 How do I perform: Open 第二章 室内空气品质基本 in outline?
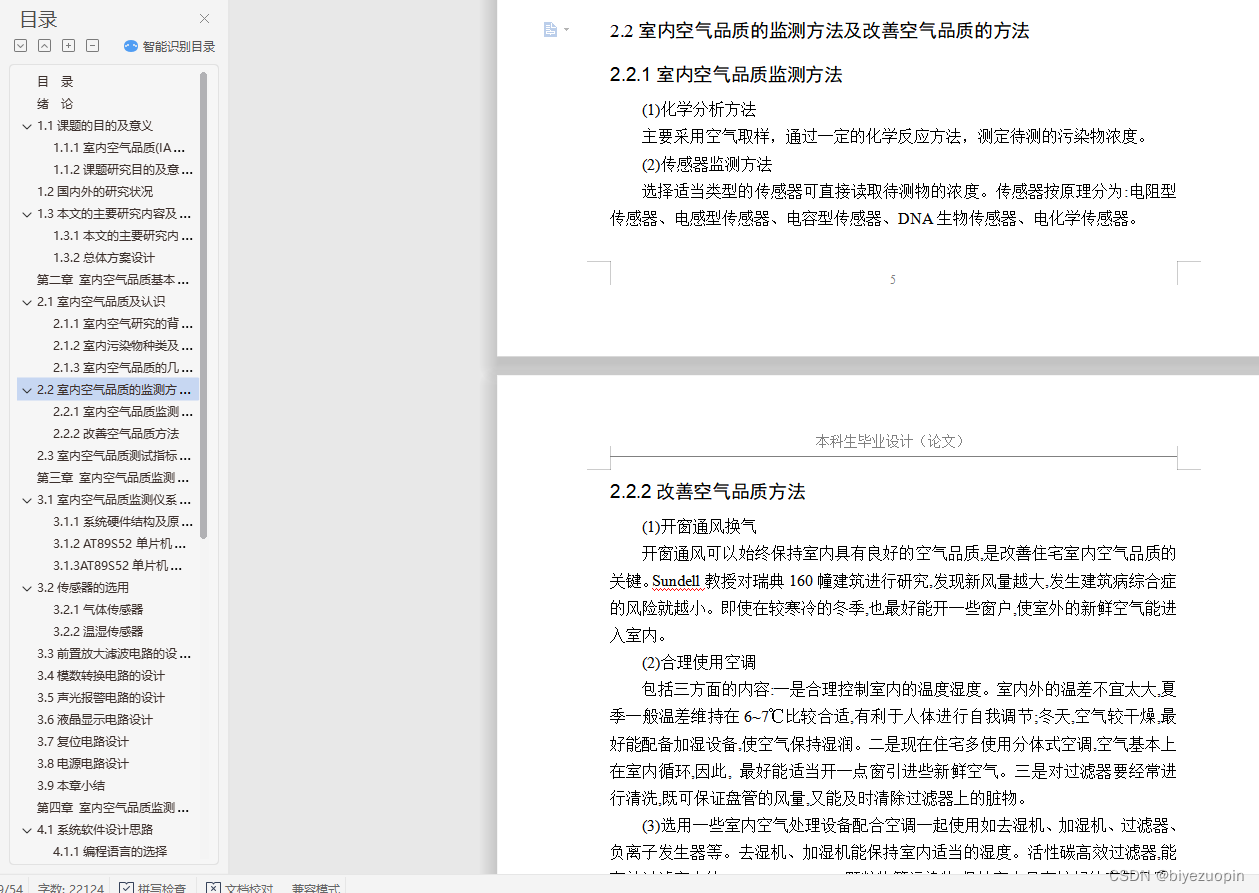point(113,280)
